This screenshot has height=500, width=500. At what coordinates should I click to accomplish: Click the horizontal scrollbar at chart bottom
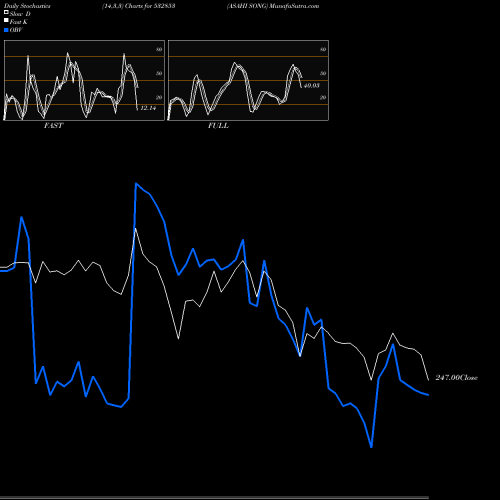(x=214, y=498)
